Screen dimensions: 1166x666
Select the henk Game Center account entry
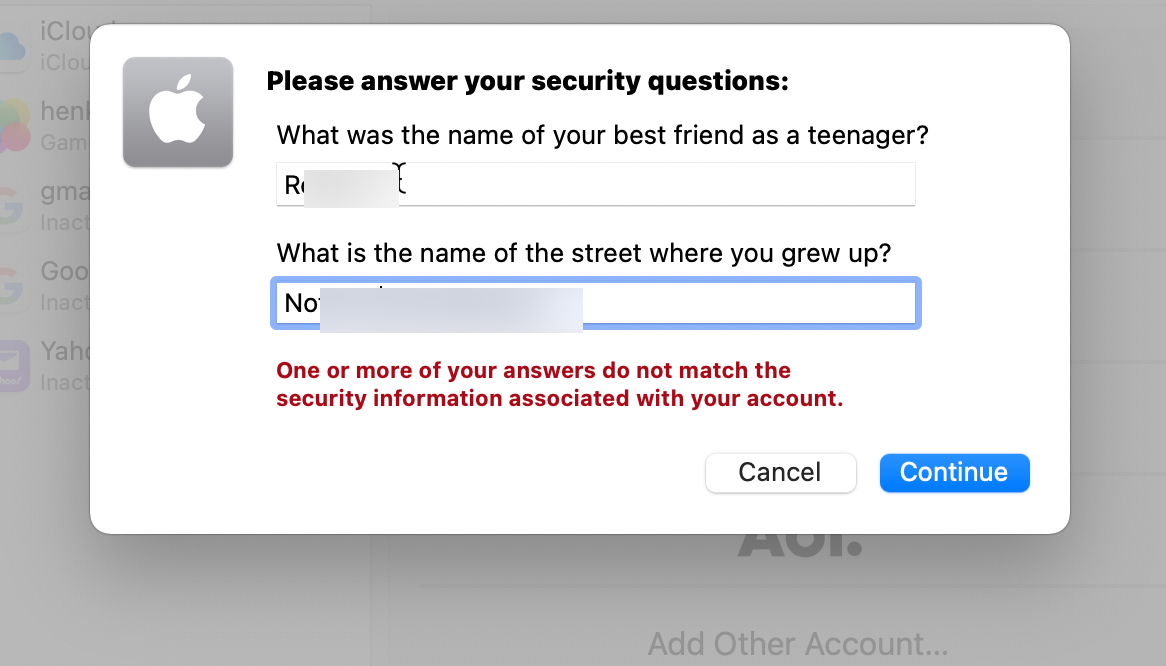(x=45, y=126)
